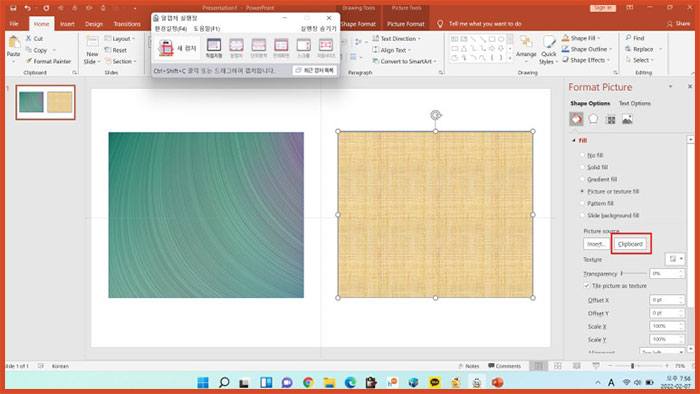Open Windows Start menu on taskbar
The image size is (700, 394).
tap(203, 382)
